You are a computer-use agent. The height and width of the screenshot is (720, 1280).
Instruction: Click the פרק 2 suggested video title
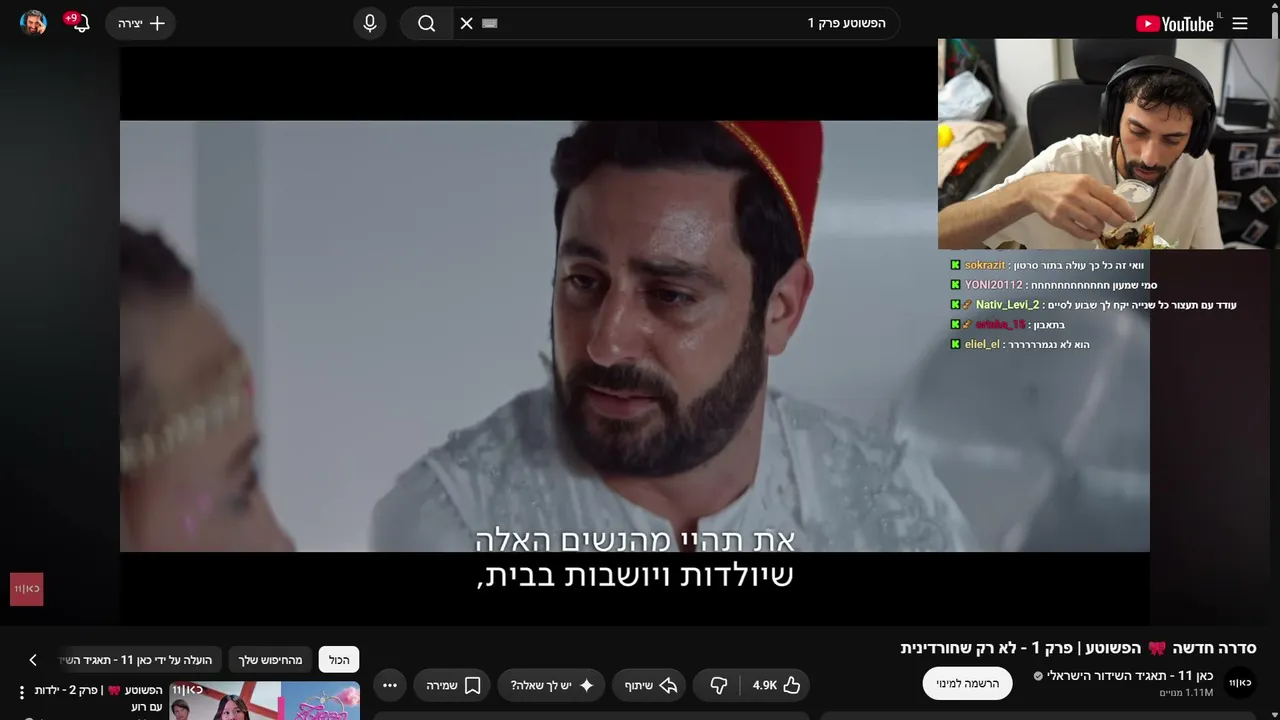[x=98, y=698]
